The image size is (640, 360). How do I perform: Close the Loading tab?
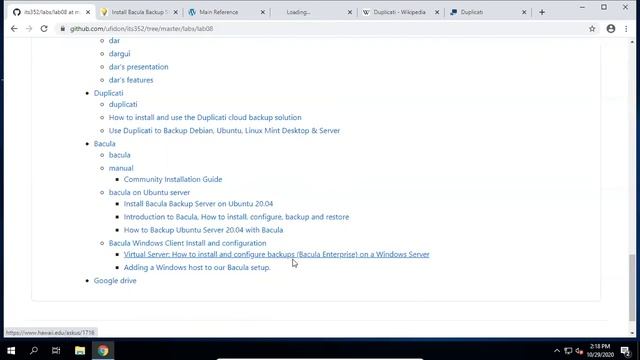(x=350, y=12)
